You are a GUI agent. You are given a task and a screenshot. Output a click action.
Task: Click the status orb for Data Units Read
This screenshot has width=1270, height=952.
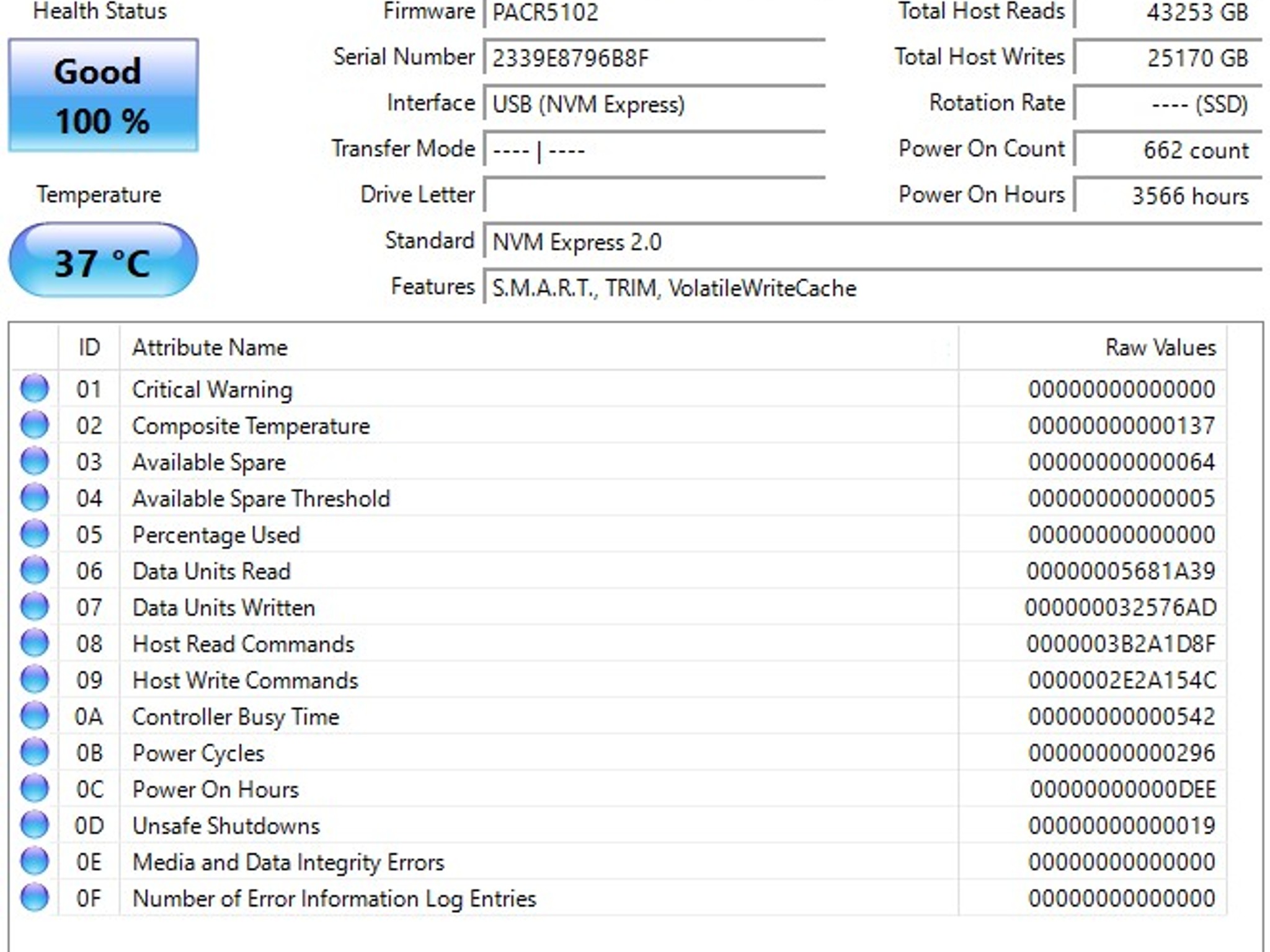pos(34,571)
